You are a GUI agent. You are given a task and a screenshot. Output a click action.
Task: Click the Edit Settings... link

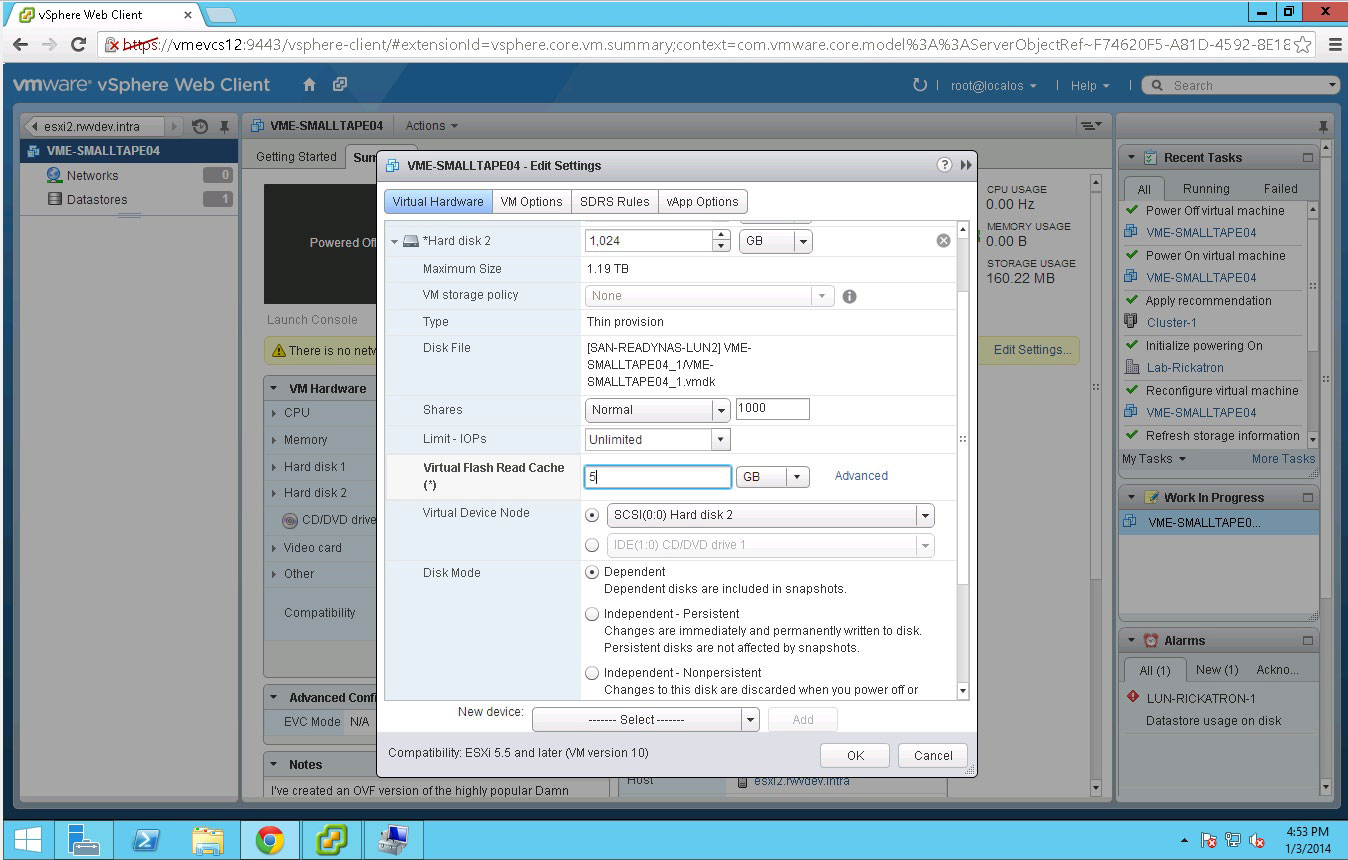pyautogui.click(x=1032, y=350)
